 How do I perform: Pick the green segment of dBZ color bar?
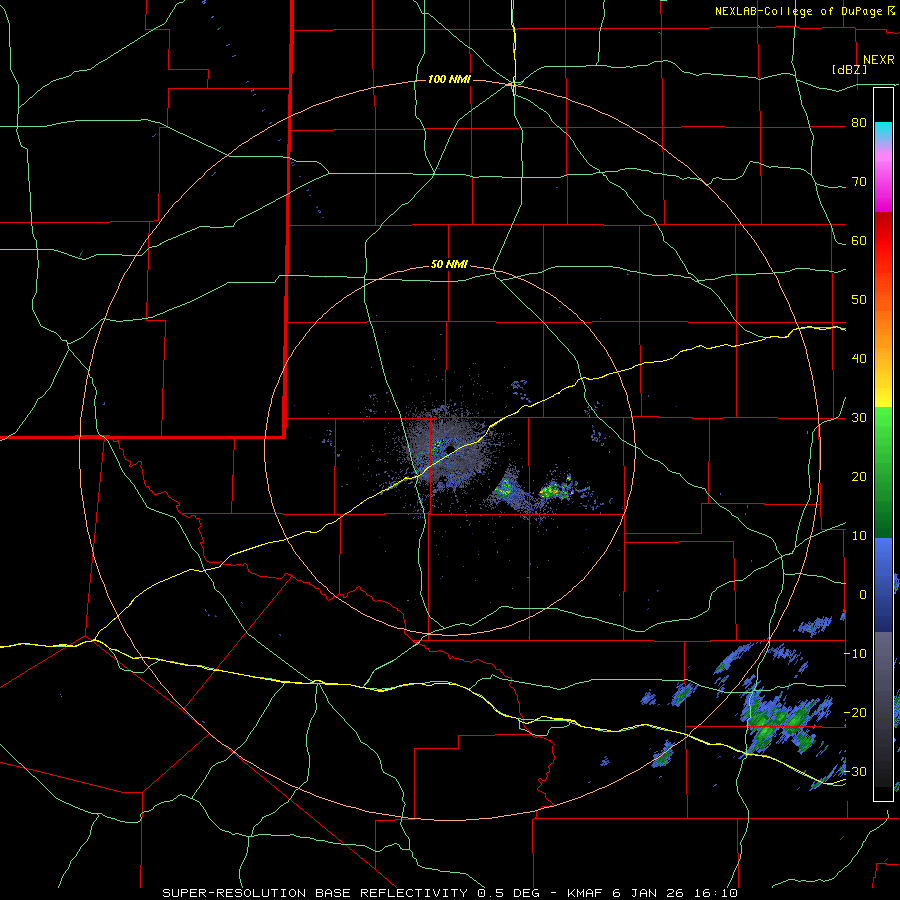(x=883, y=472)
